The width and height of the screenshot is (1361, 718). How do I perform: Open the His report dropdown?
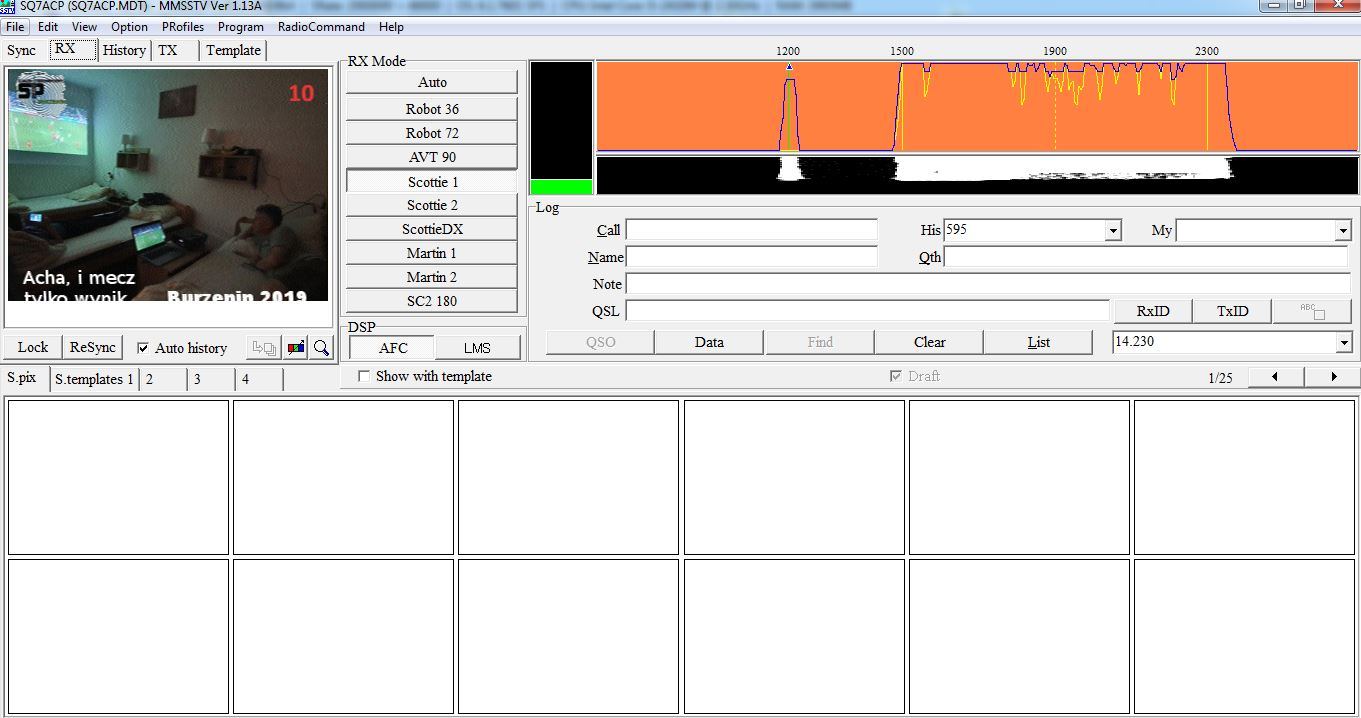tap(1112, 231)
